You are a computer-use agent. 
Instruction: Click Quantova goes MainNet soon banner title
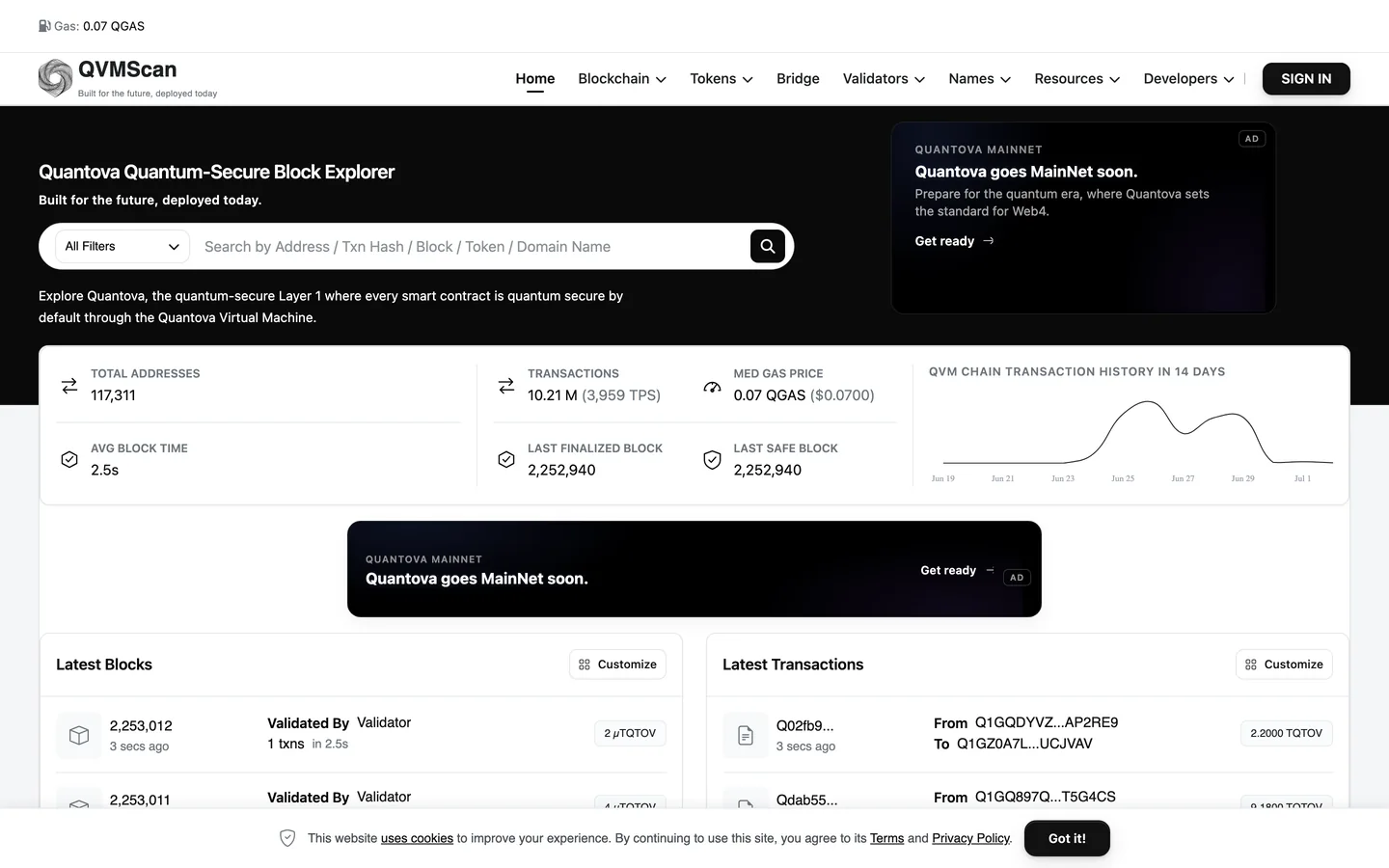[x=477, y=579]
